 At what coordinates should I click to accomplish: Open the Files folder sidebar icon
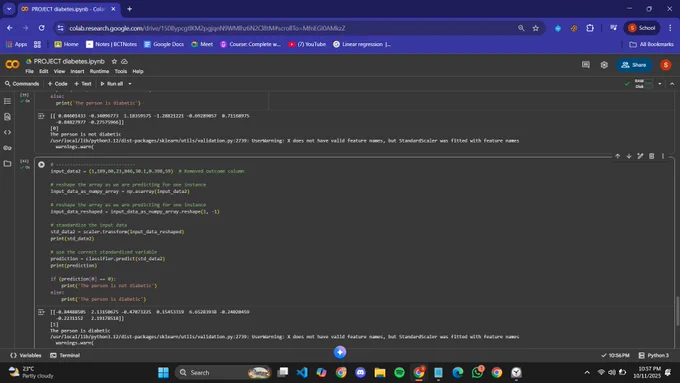coord(7,164)
